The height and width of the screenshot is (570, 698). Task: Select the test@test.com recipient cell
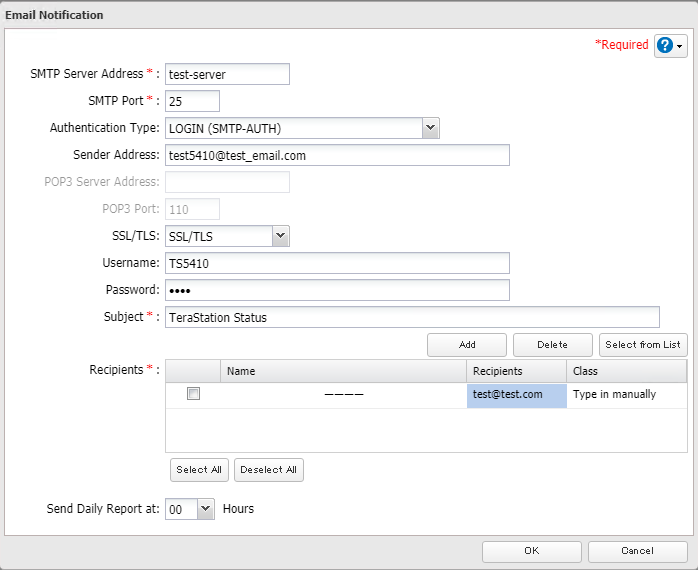click(516, 394)
